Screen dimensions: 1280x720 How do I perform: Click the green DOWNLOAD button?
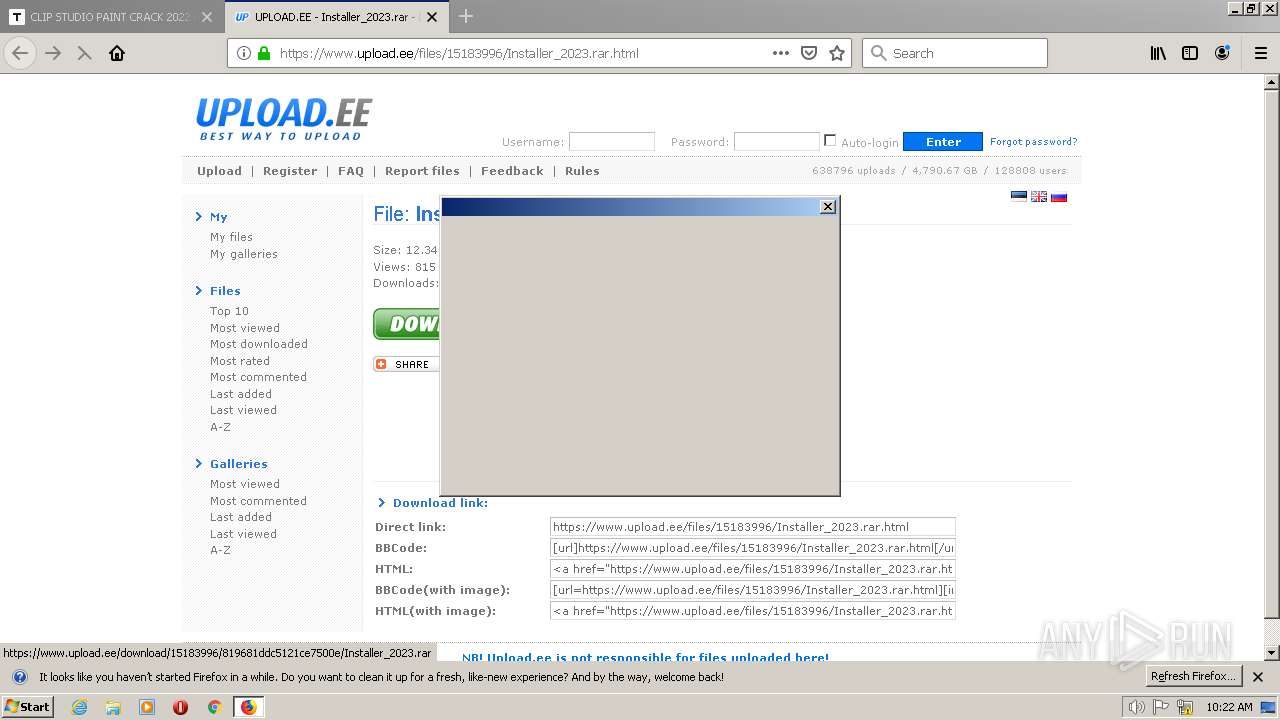point(407,324)
